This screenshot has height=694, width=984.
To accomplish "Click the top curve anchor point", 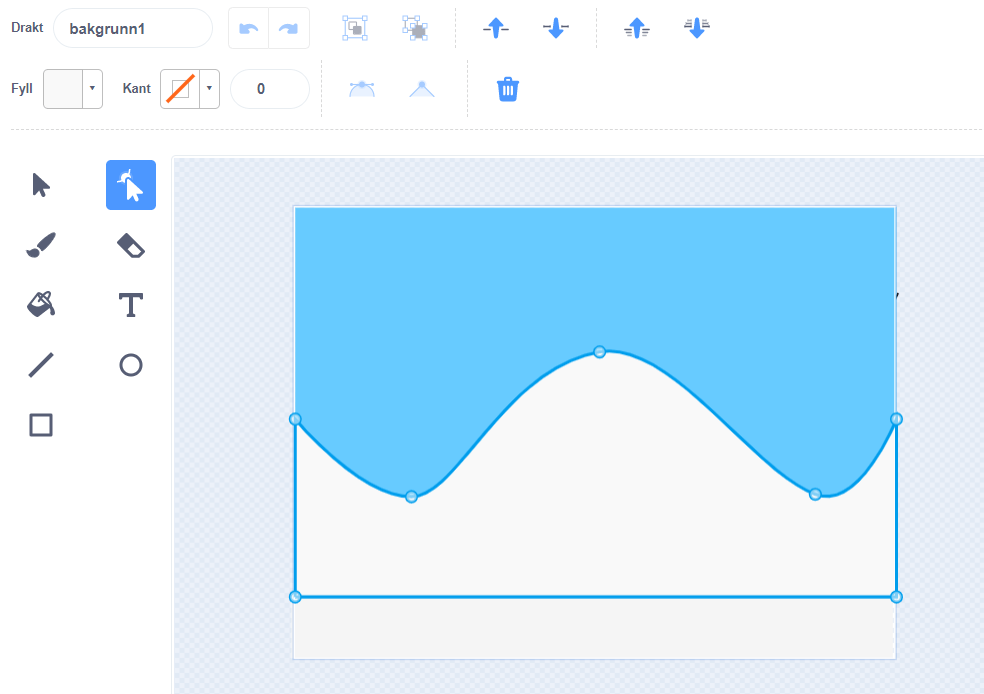I will (x=600, y=352).
